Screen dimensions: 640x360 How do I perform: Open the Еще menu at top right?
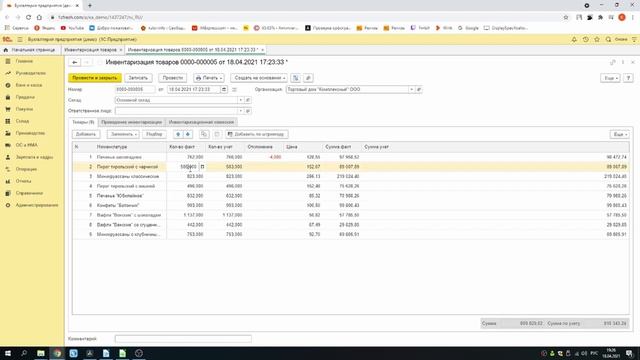coord(610,78)
